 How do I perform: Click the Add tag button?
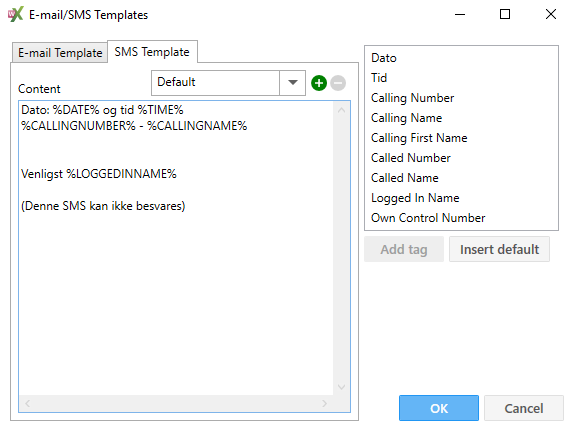(x=404, y=249)
